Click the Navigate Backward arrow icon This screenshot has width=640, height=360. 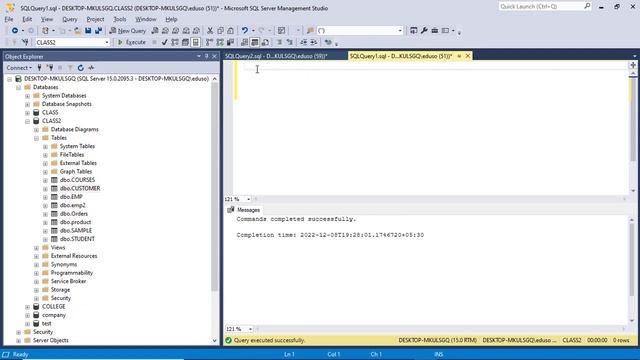(15, 31)
